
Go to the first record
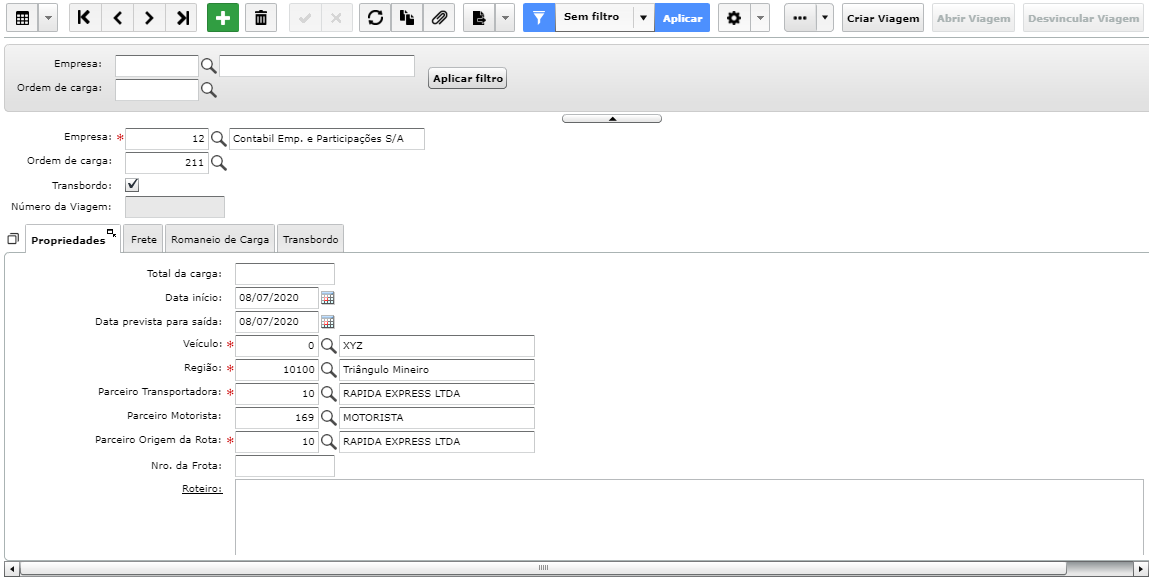coord(85,18)
